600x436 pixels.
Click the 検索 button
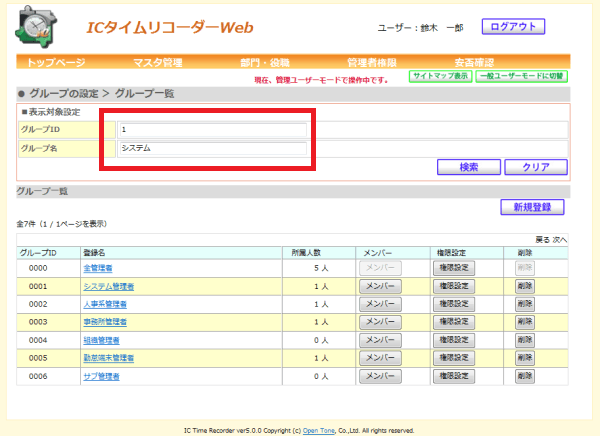(x=469, y=167)
